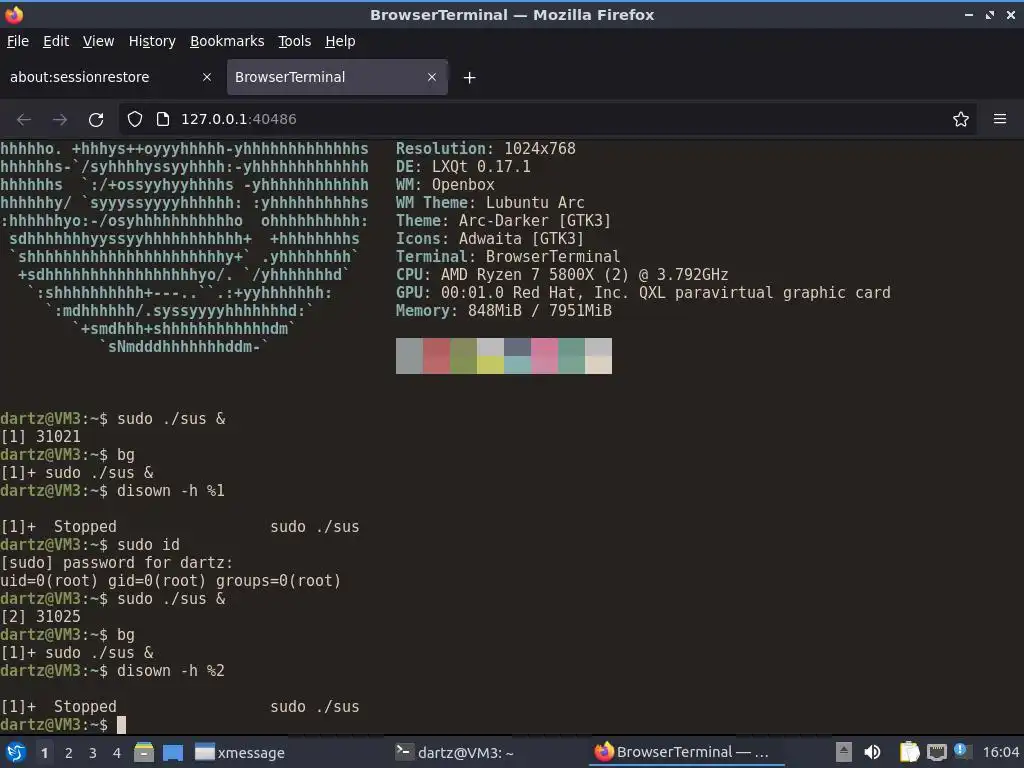
Task: Click the terminal cursor at the last prompt
Action: coord(121,725)
